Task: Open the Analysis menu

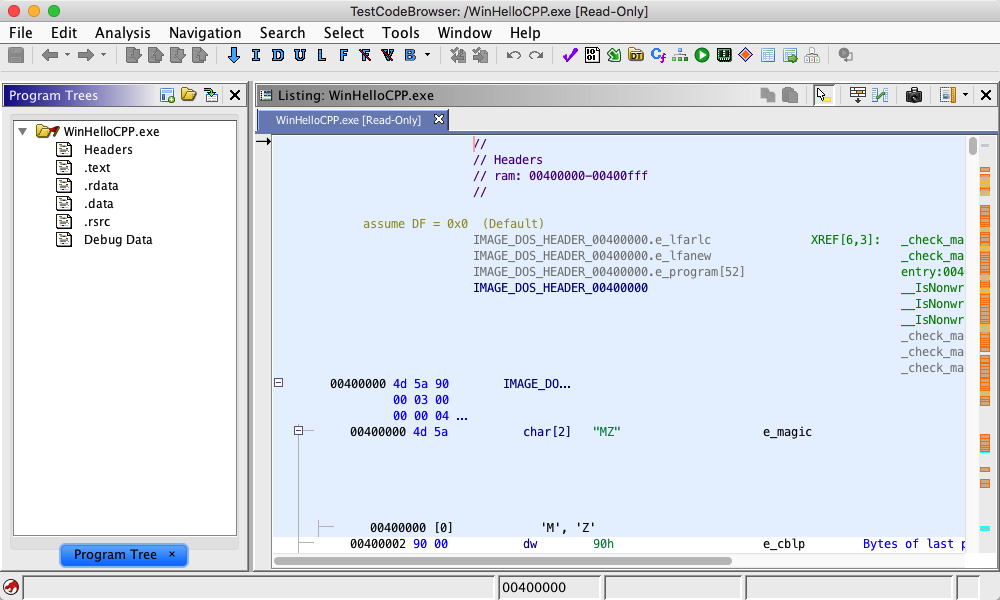Action: pos(122,33)
